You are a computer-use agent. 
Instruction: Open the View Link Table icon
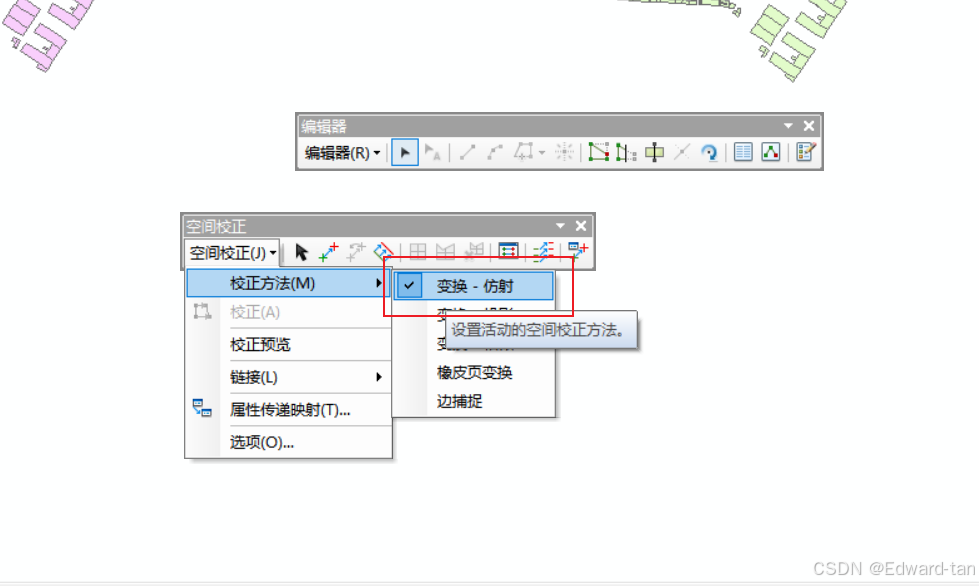click(x=510, y=252)
